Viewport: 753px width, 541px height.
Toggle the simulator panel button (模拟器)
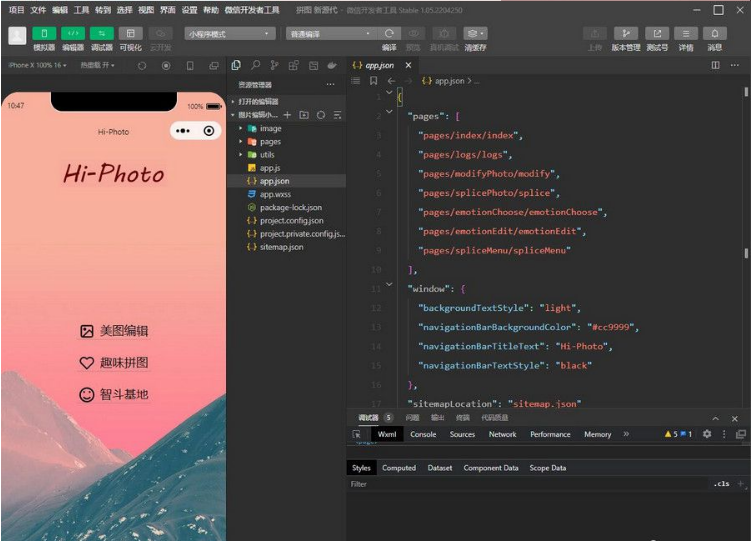pos(44,34)
